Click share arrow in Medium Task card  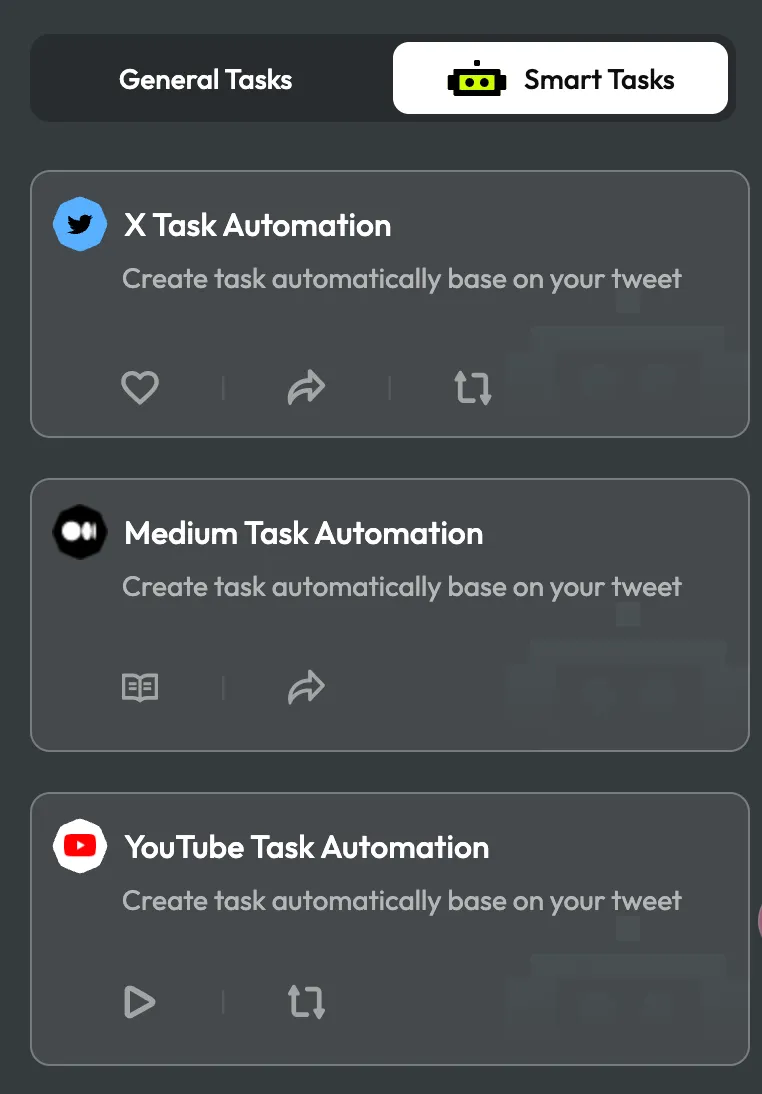(x=306, y=687)
